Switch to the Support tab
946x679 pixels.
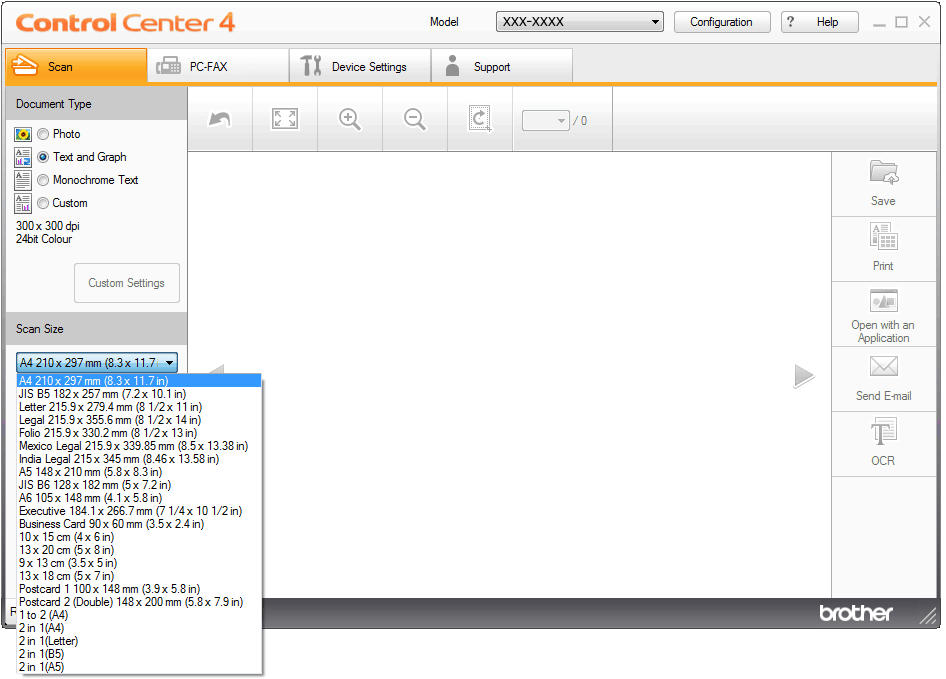point(502,66)
